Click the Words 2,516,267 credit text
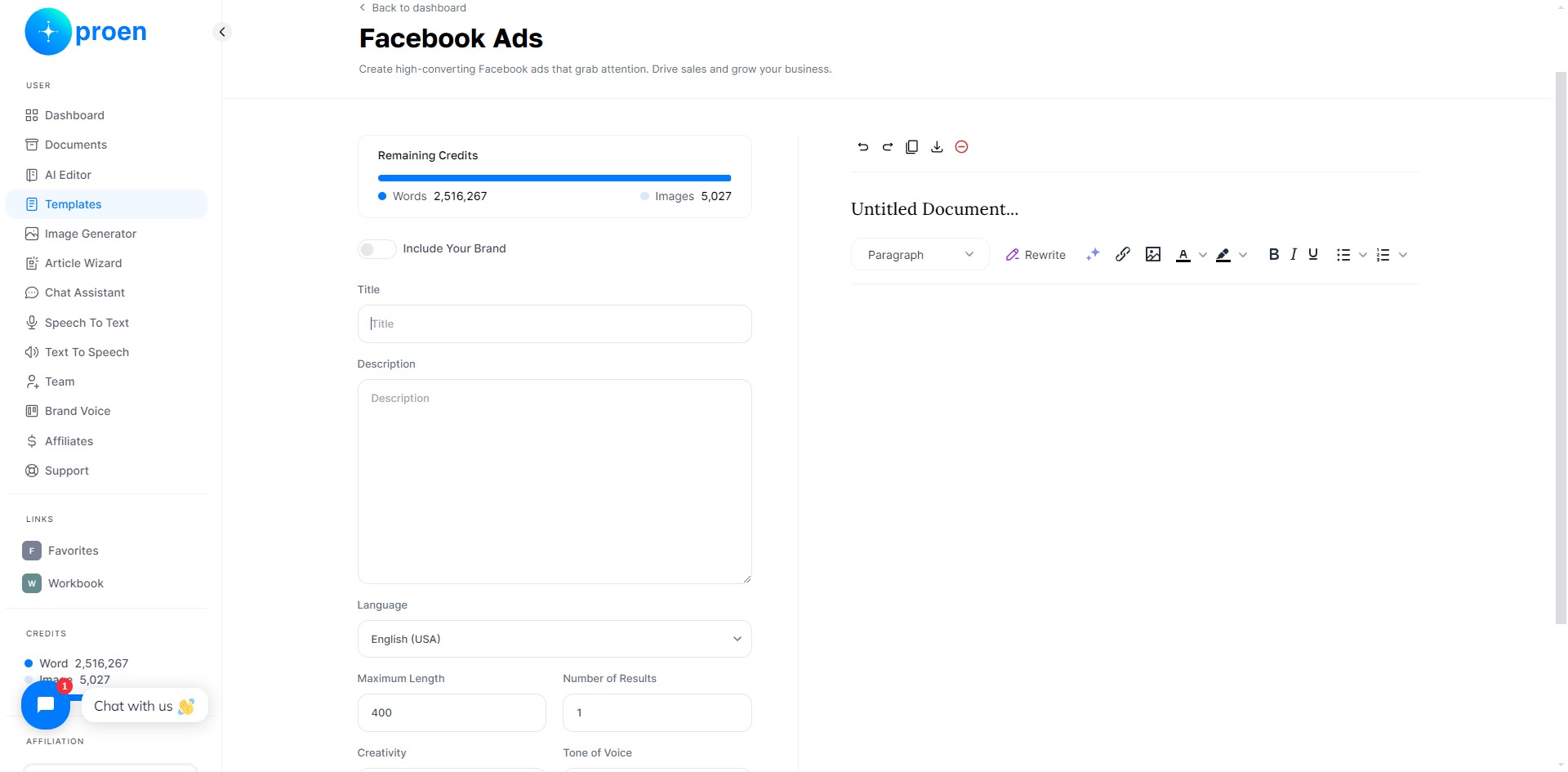Screen dimensions: 1568x772 pos(433,196)
